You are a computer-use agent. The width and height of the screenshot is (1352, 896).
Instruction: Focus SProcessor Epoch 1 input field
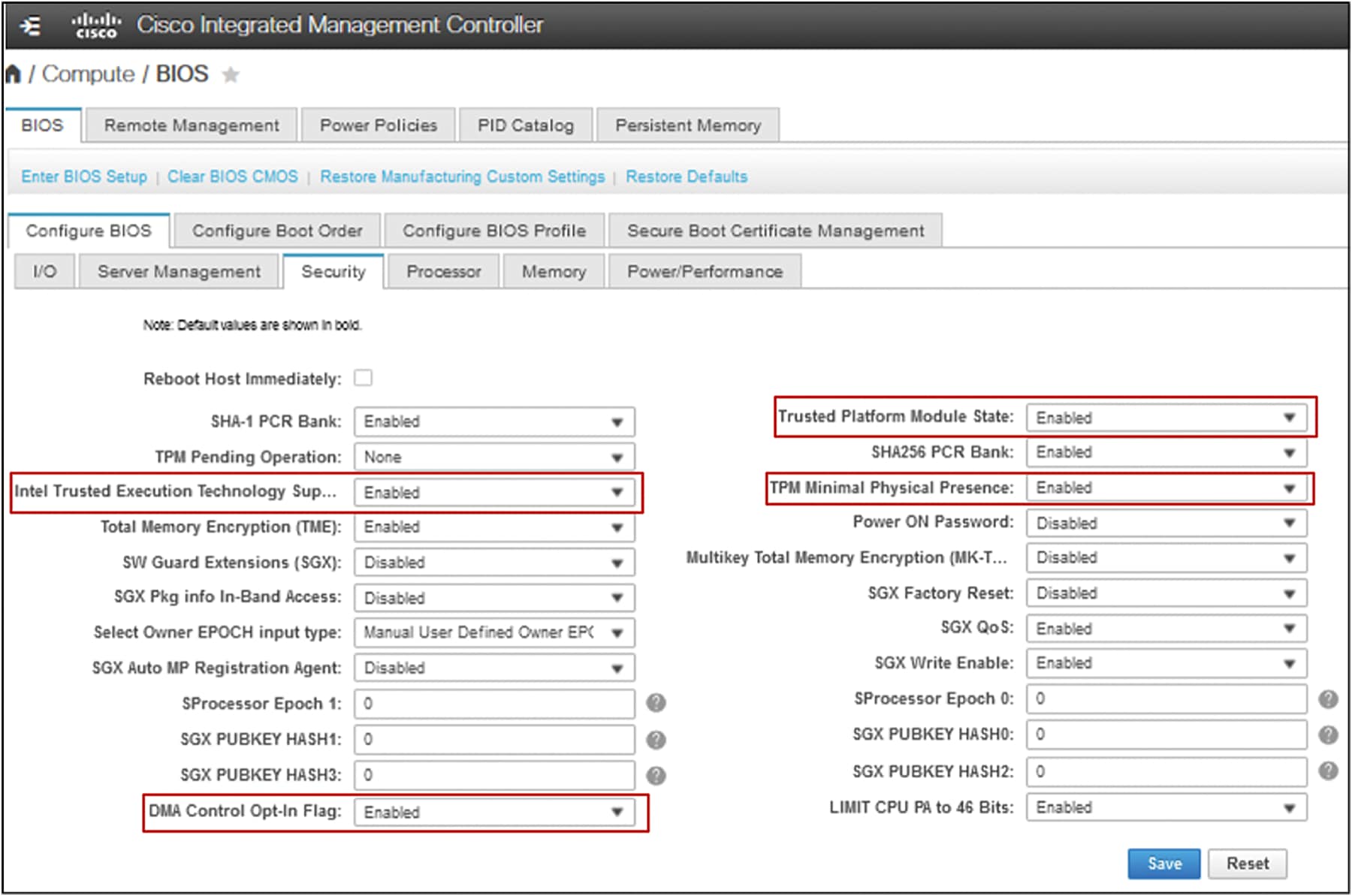click(494, 704)
